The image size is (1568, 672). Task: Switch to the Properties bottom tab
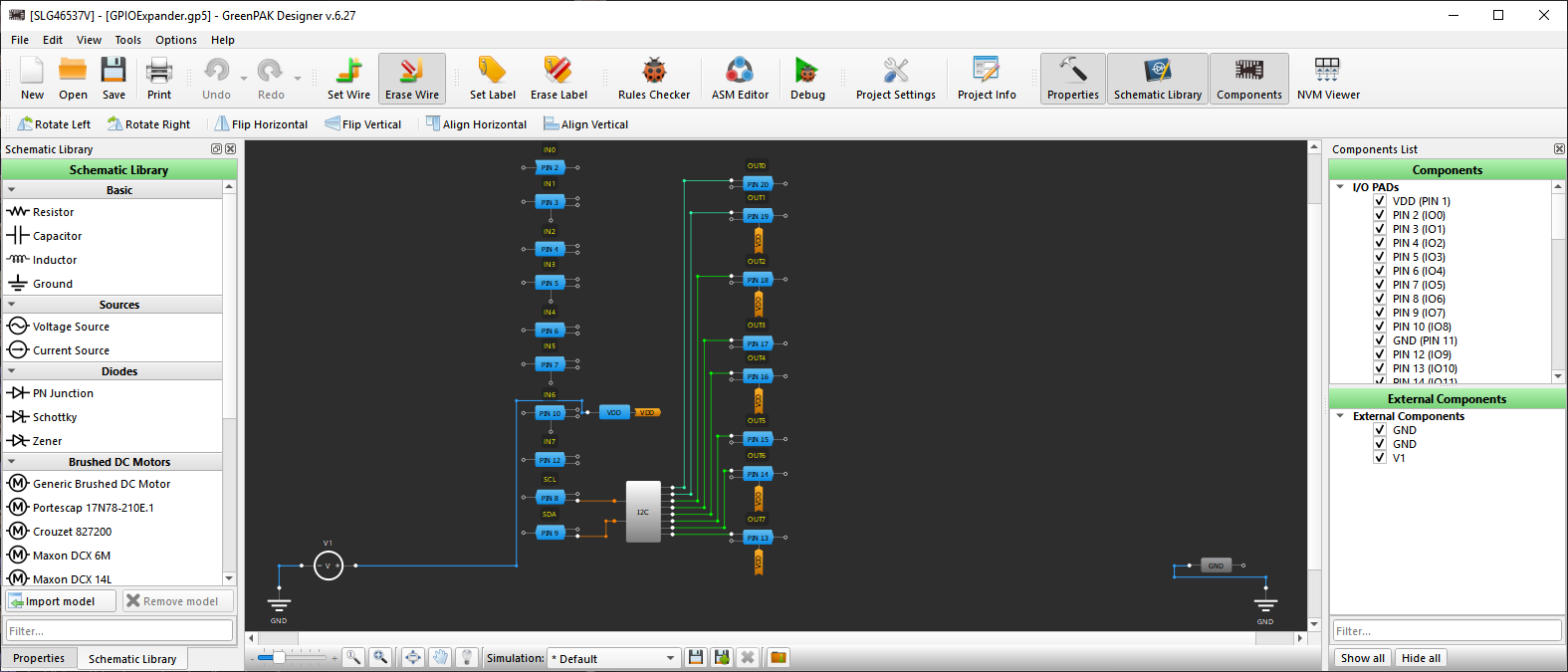(39, 658)
